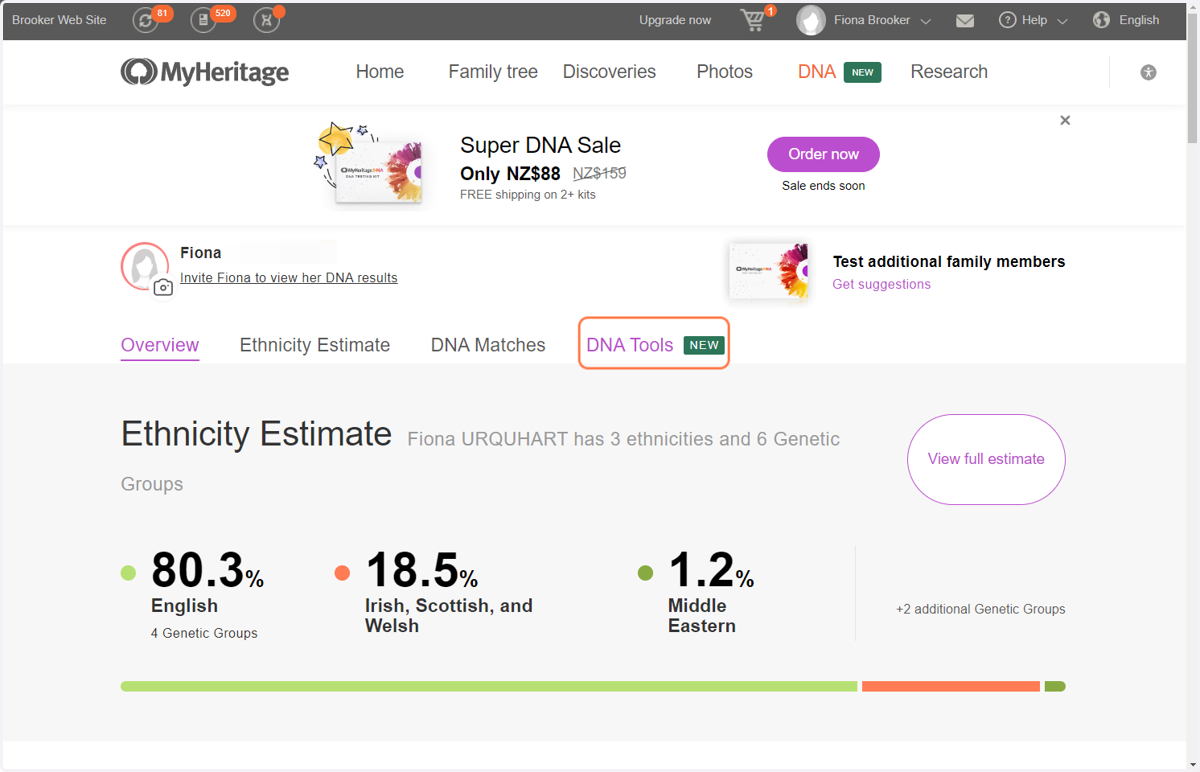Open the English language selector
The image size is (1200, 772).
point(1139,20)
